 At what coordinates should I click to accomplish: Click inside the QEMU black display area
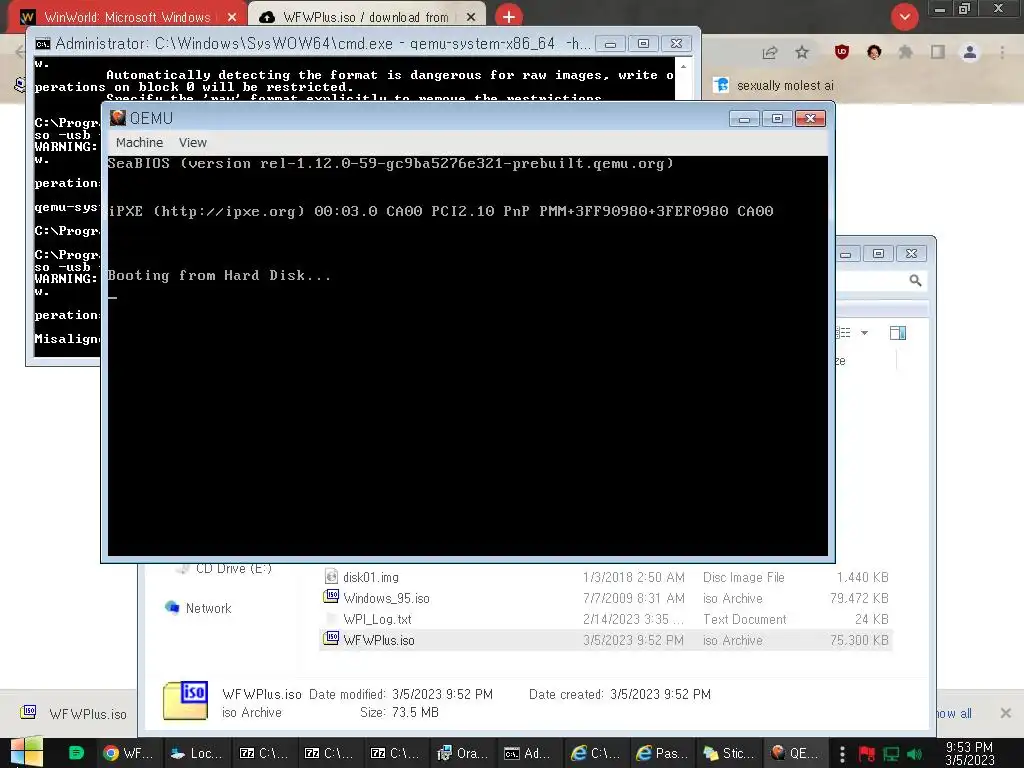468,355
